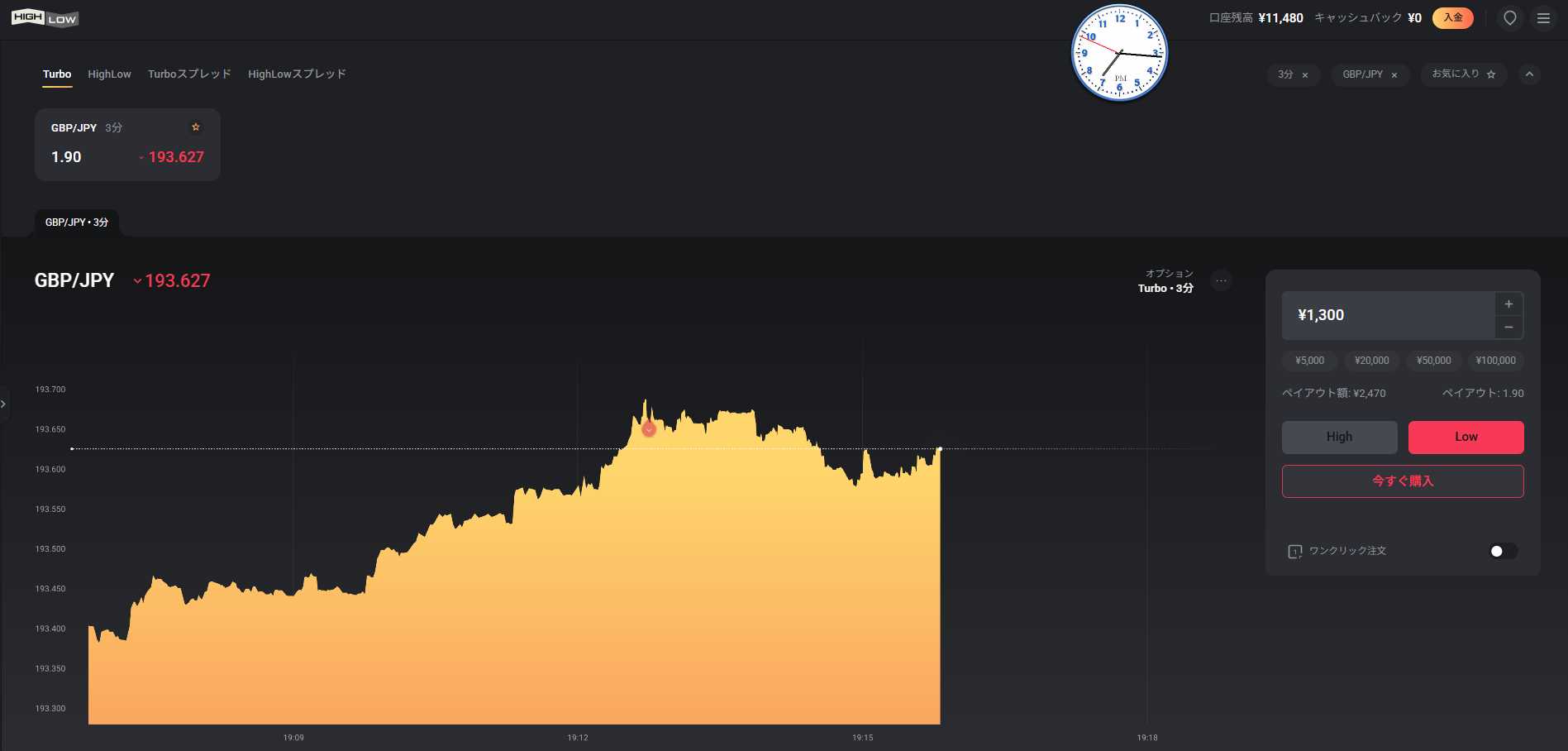The image size is (1568, 751).
Task: Collapse the filter panel chevron
Action: (1529, 74)
